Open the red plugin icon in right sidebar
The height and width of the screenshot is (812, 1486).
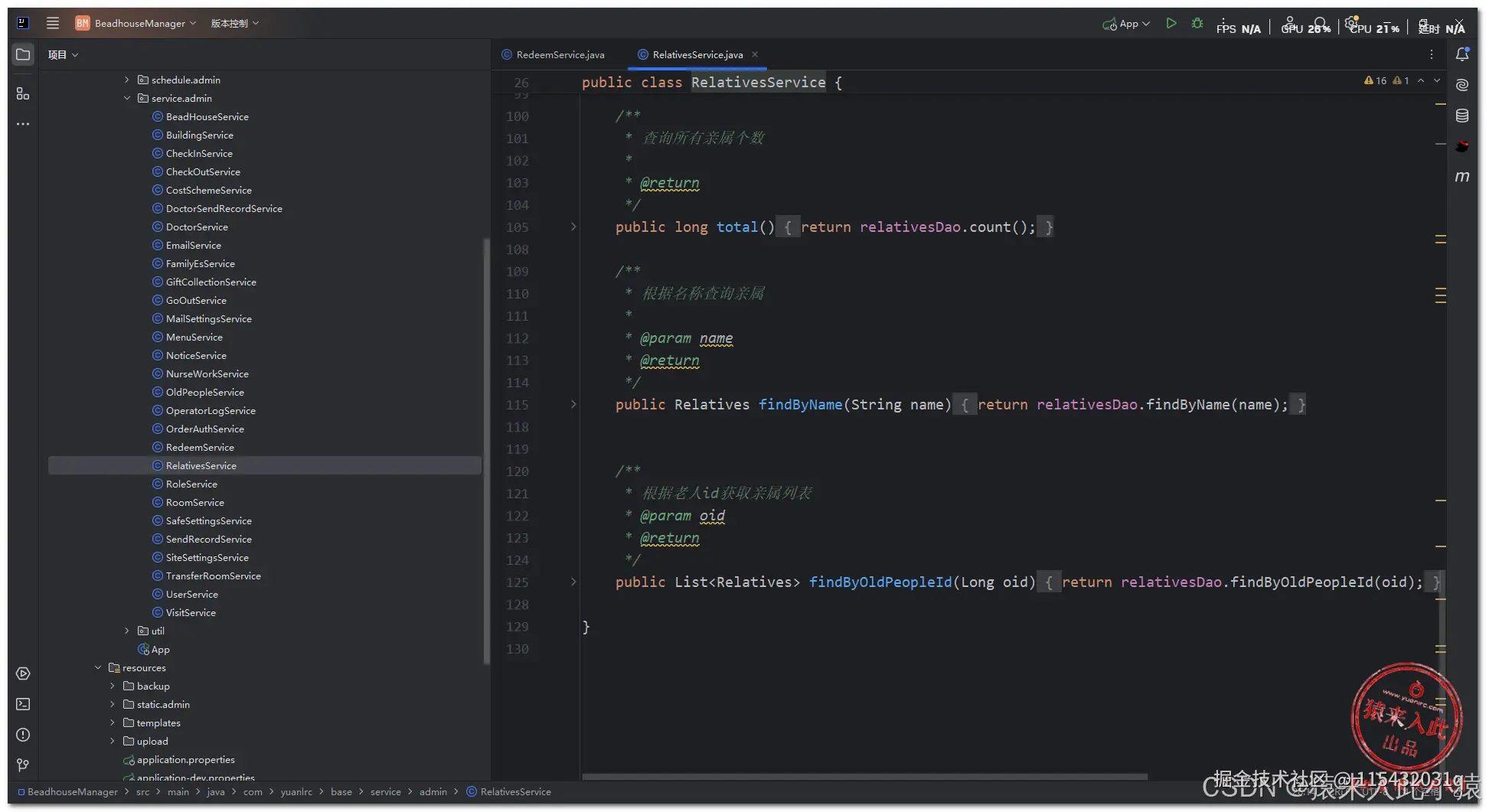(x=1462, y=146)
